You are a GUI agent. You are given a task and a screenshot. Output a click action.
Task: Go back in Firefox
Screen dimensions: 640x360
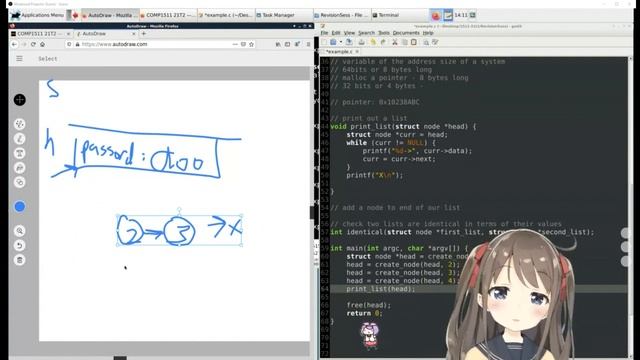(x=14, y=44)
